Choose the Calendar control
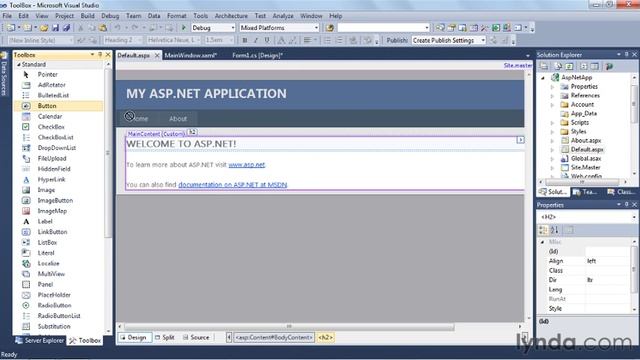The height and width of the screenshot is (360, 640). [x=50, y=116]
